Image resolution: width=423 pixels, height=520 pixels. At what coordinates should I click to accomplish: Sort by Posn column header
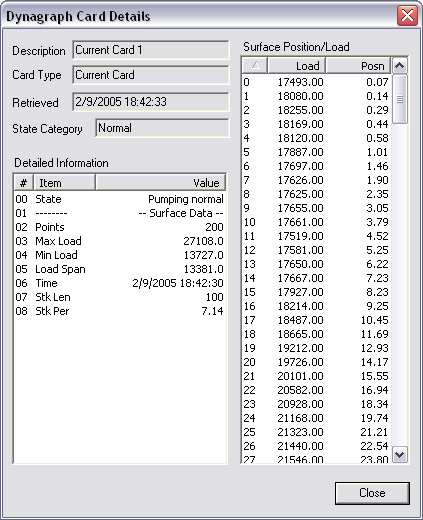click(x=358, y=65)
